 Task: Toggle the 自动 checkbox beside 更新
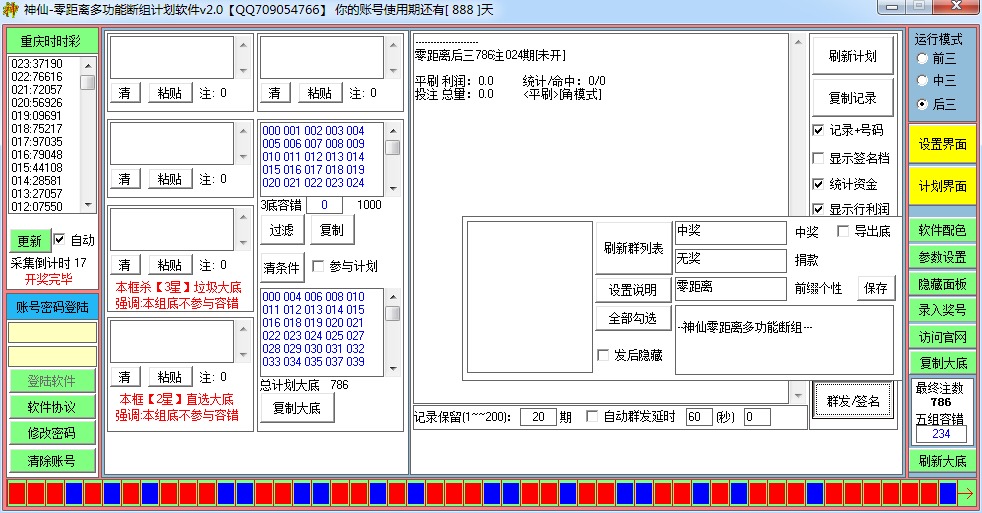click(x=59, y=240)
